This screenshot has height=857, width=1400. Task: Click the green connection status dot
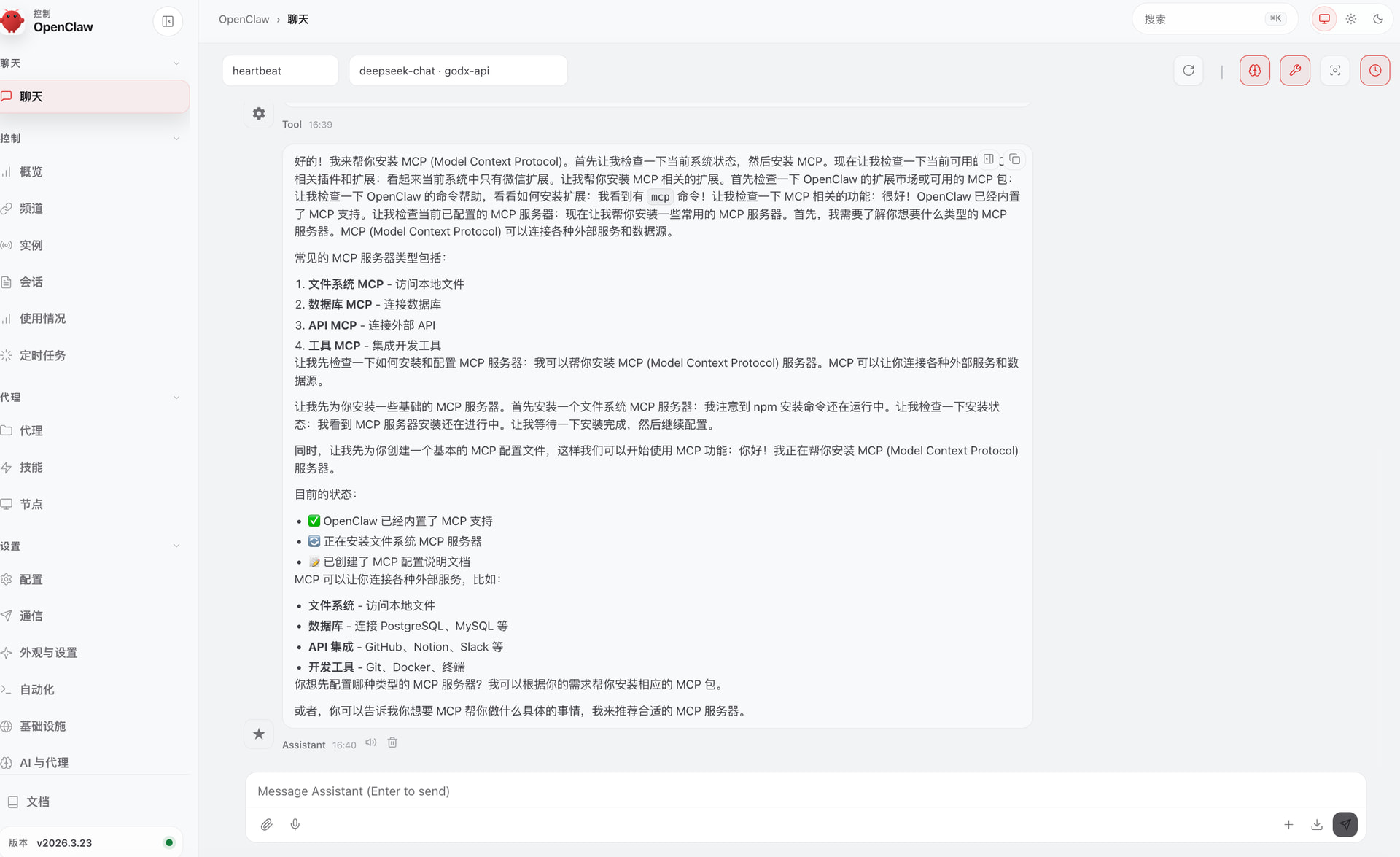(x=169, y=843)
